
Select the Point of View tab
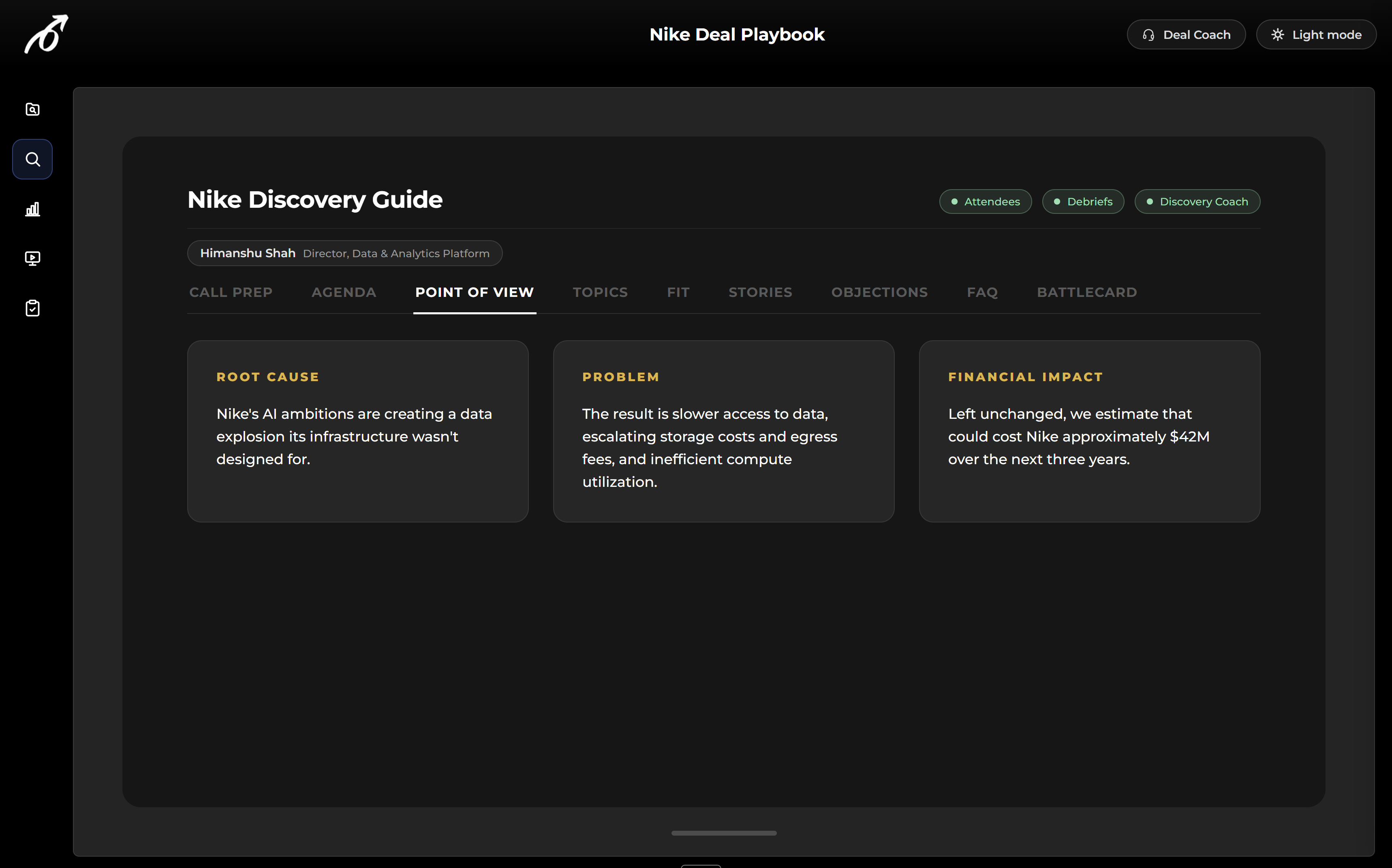point(475,292)
